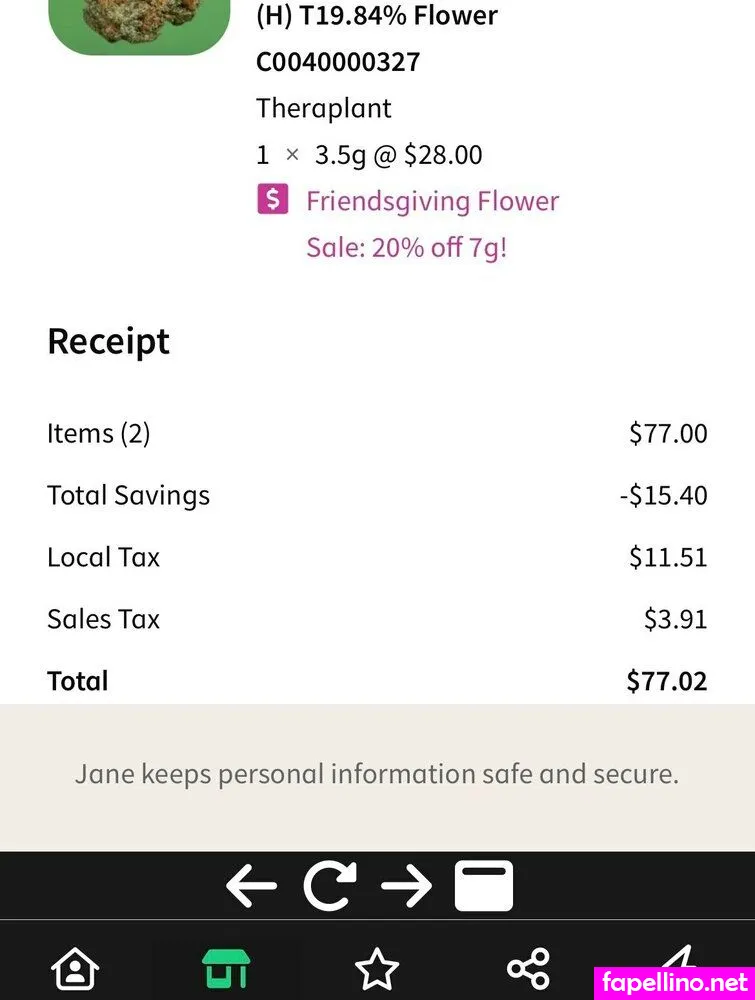Image resolution: width=755 pixels, height=1000 pixels.
Task: Reload the page with the refresh icon
Action: pos(330,886)
